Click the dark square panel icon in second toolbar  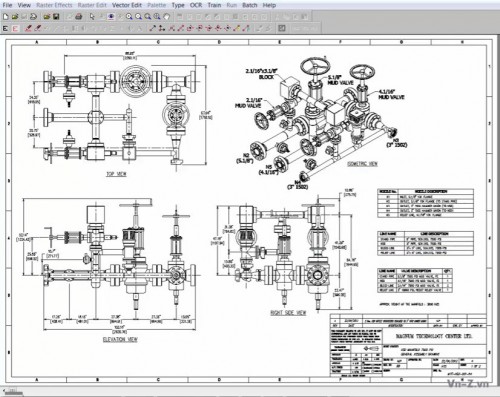[282, 29]
